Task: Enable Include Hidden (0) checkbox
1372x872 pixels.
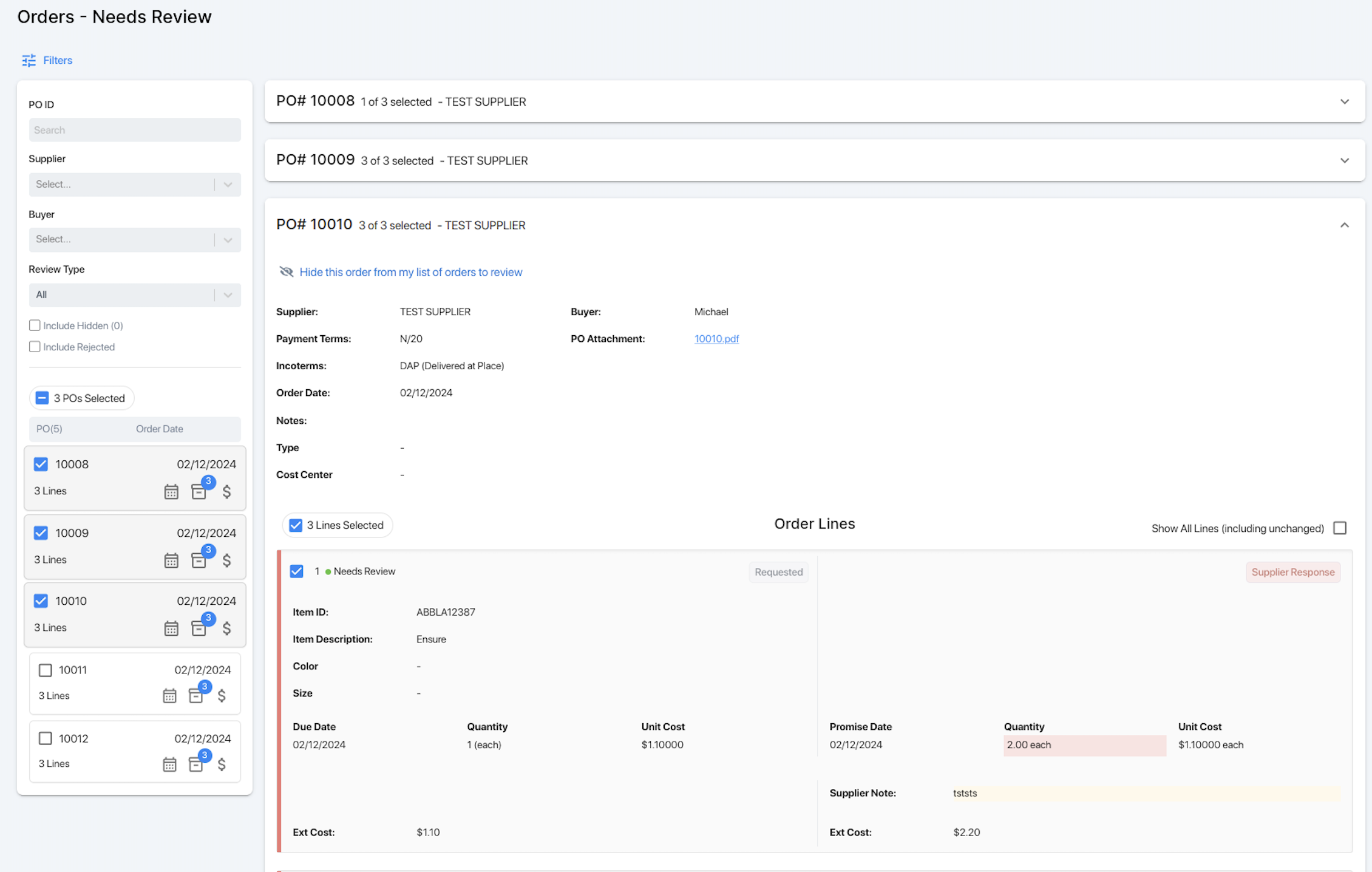Action: 35,325
